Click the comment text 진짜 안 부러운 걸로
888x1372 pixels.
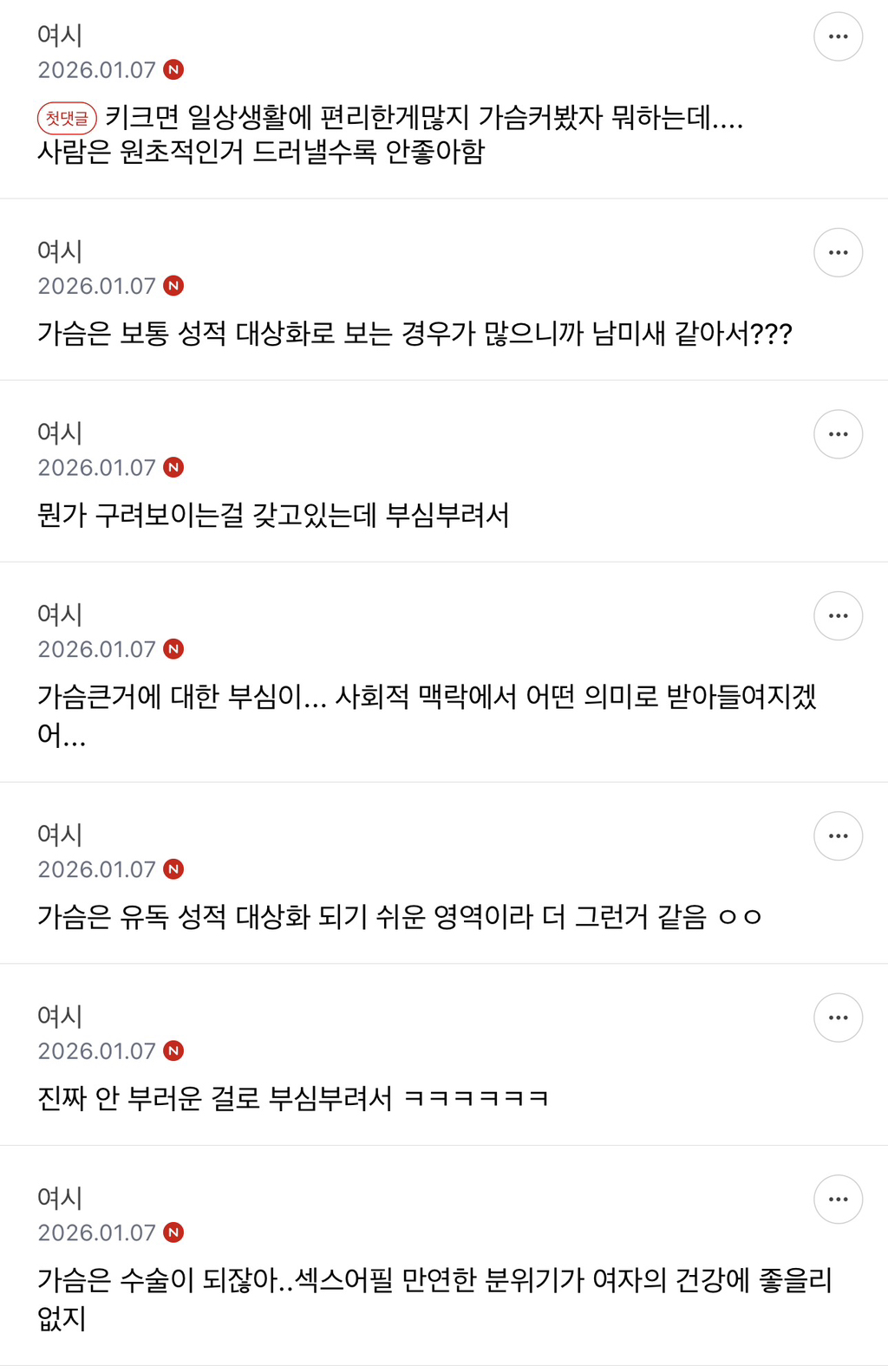293,1099
